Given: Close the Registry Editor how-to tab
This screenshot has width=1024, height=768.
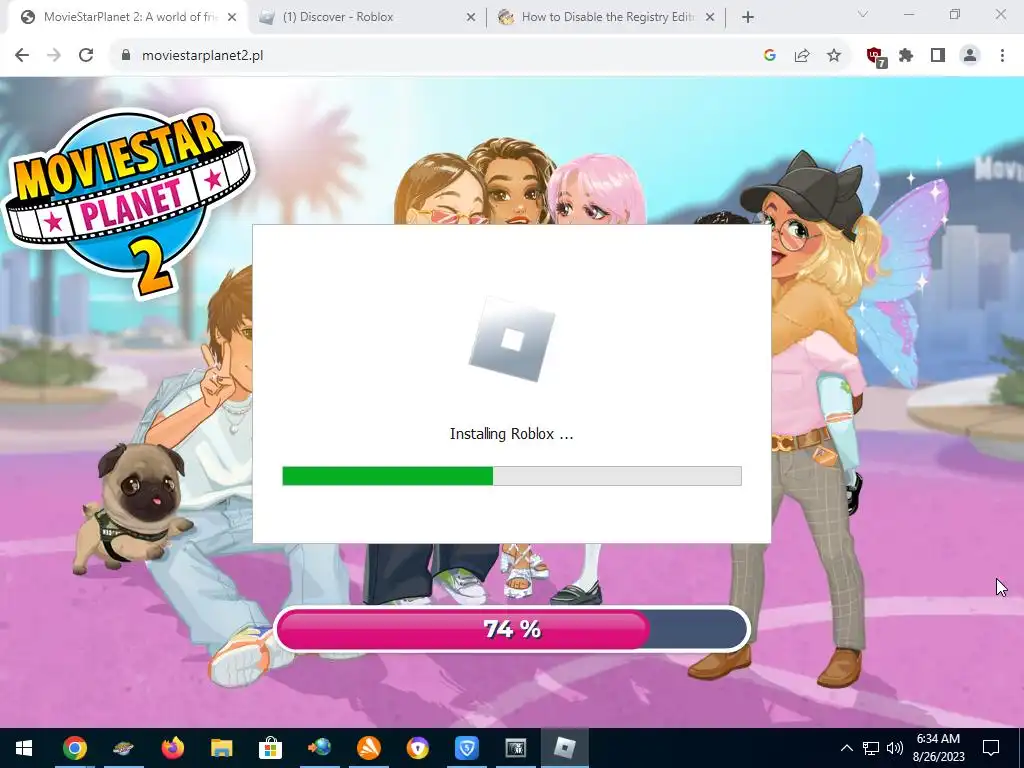Looking at the screenshot, I should [x=710, y=18].
